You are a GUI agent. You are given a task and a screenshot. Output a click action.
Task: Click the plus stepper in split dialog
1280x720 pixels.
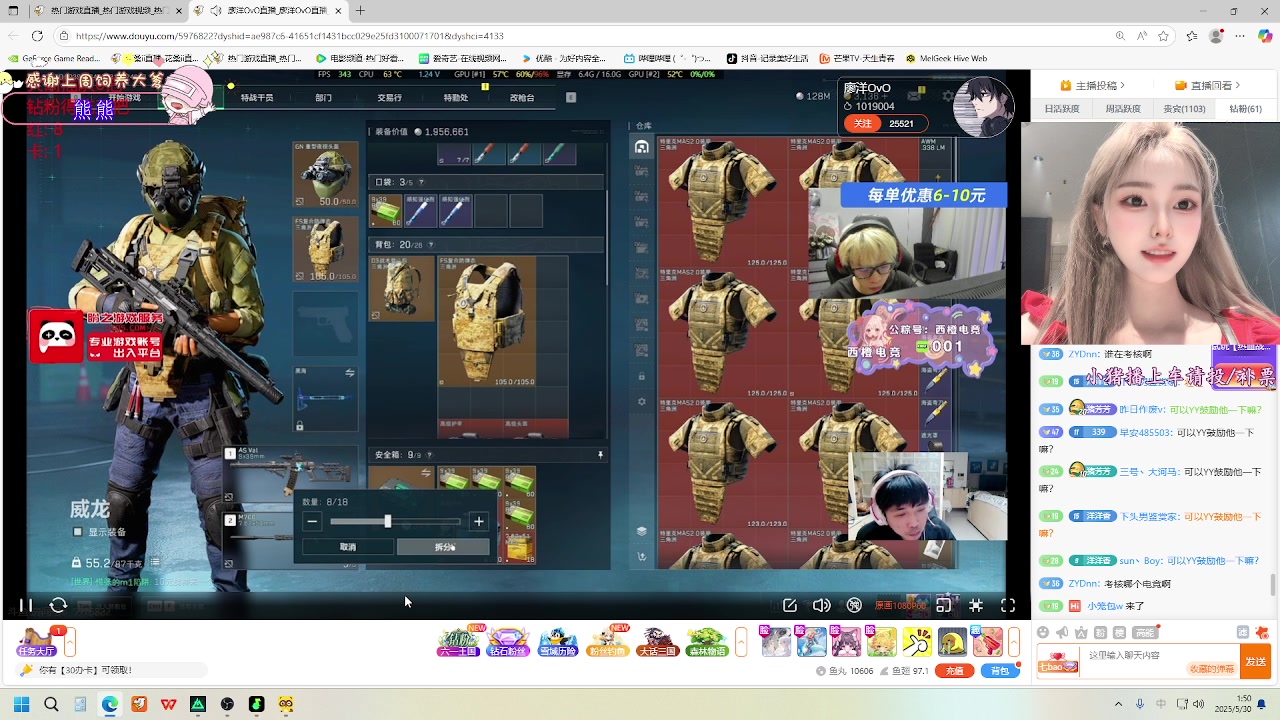point(479,521)
